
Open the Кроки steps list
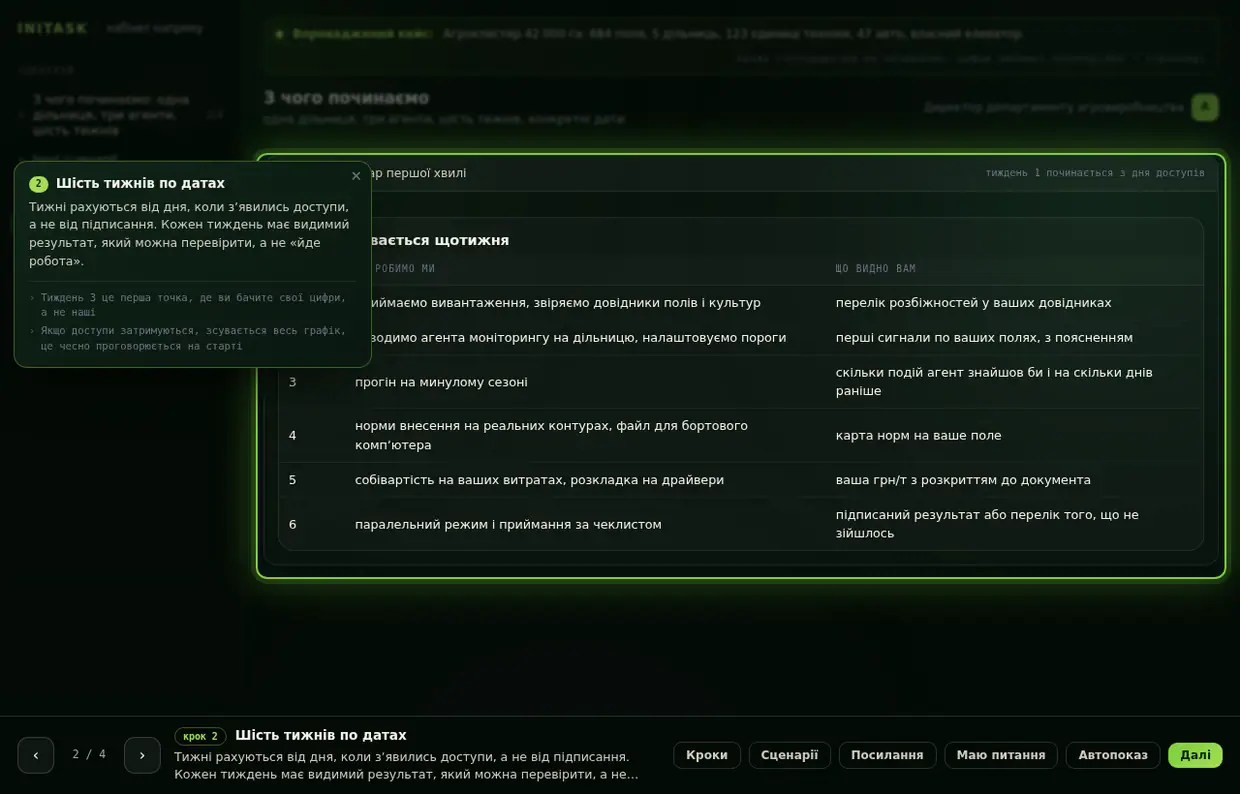(707, 755)
